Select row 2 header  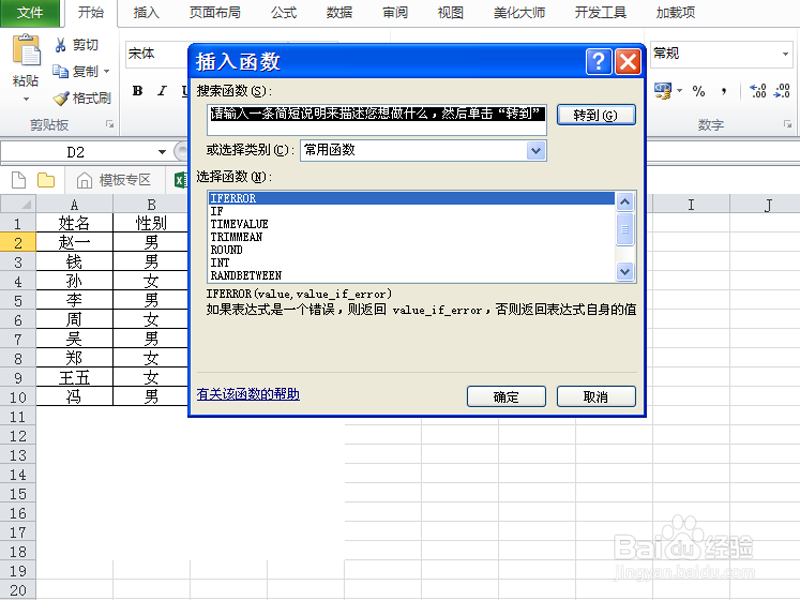18,242
